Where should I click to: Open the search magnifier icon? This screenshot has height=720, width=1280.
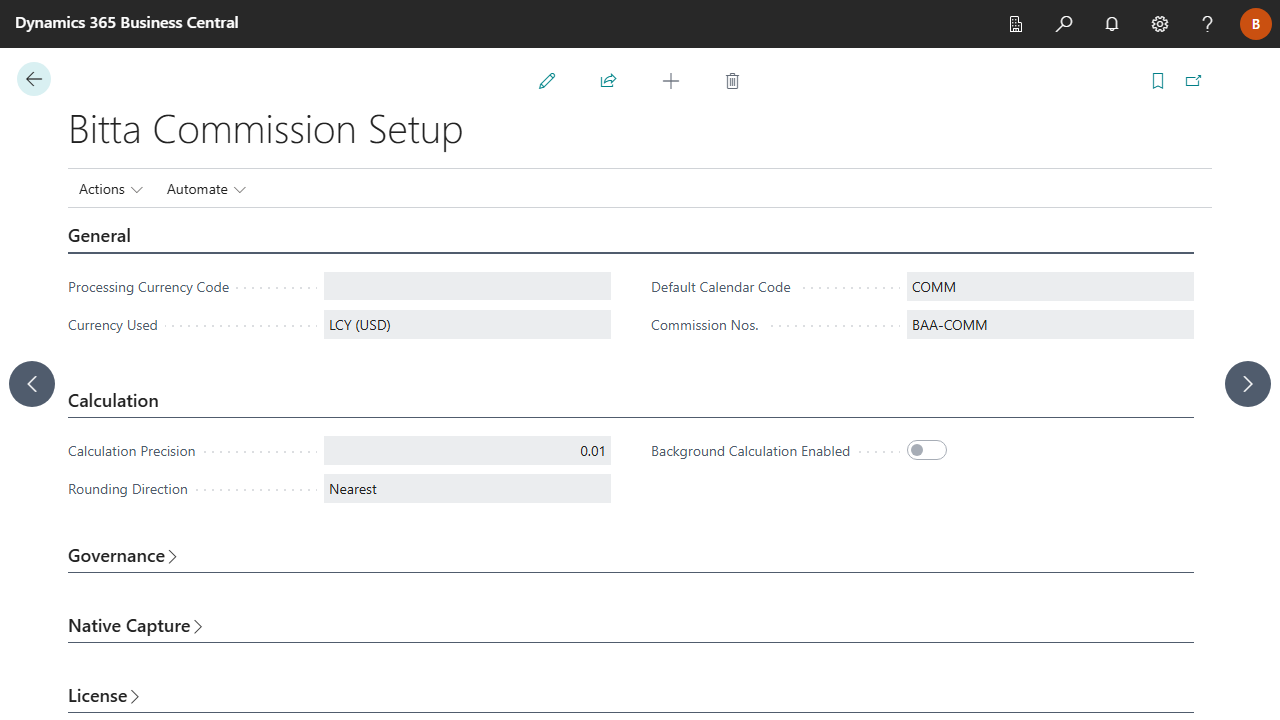(x=1064, y=24)
